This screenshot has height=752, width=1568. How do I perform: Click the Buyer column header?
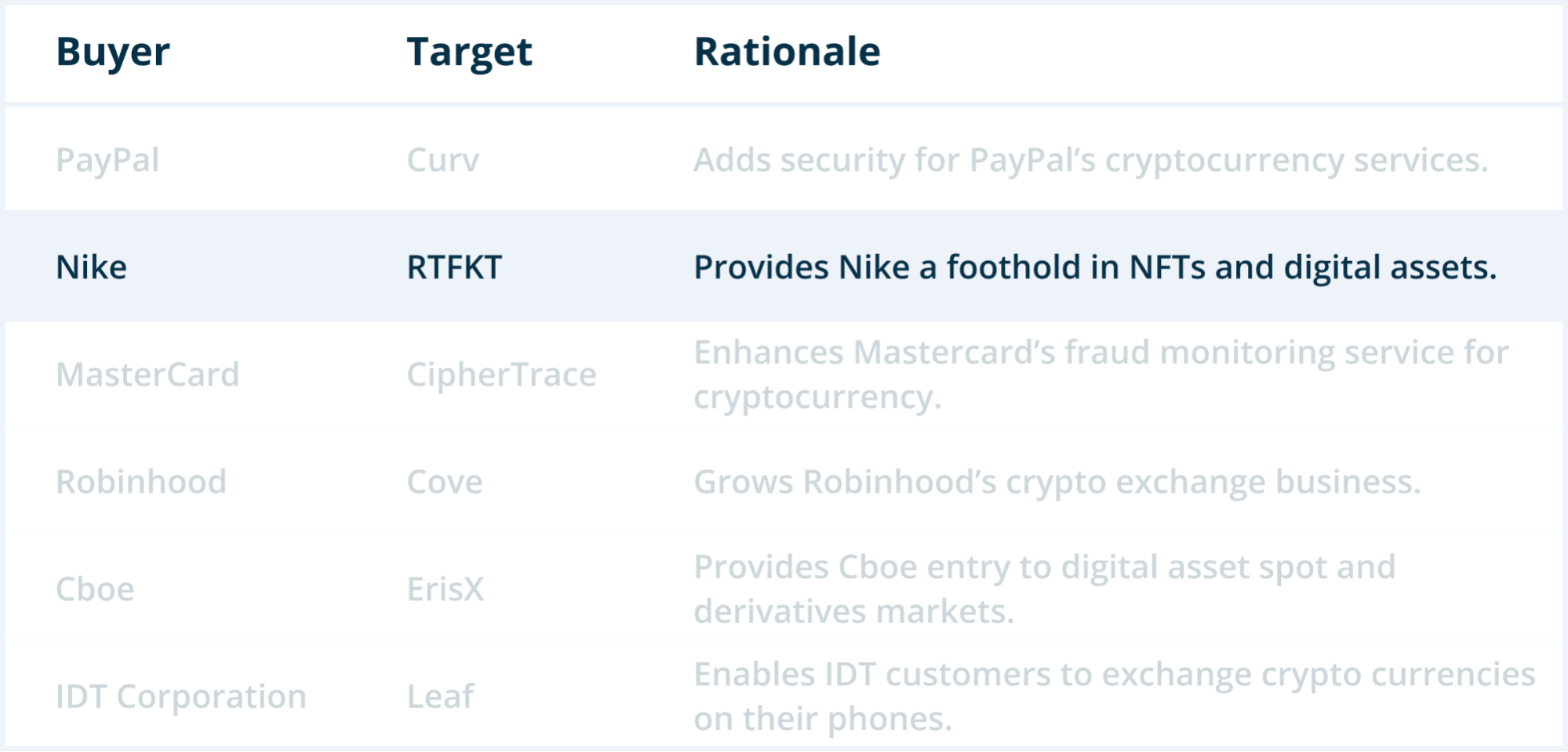pos(113,53)
